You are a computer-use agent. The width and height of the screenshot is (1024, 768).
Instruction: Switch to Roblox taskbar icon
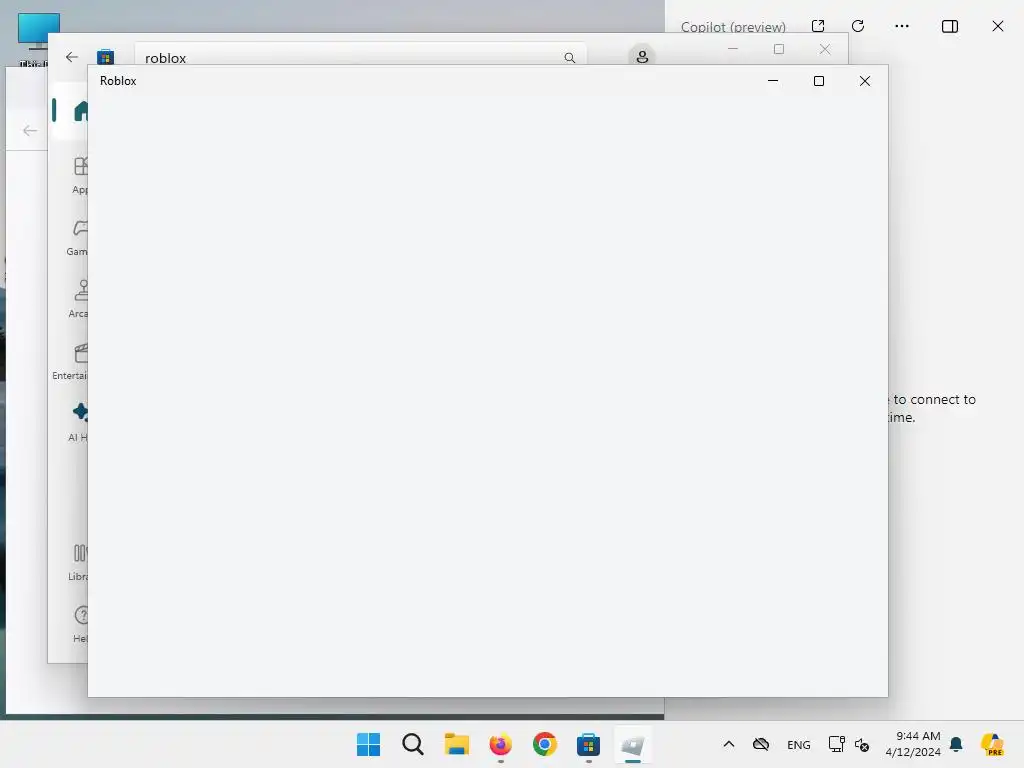(633, 744)
